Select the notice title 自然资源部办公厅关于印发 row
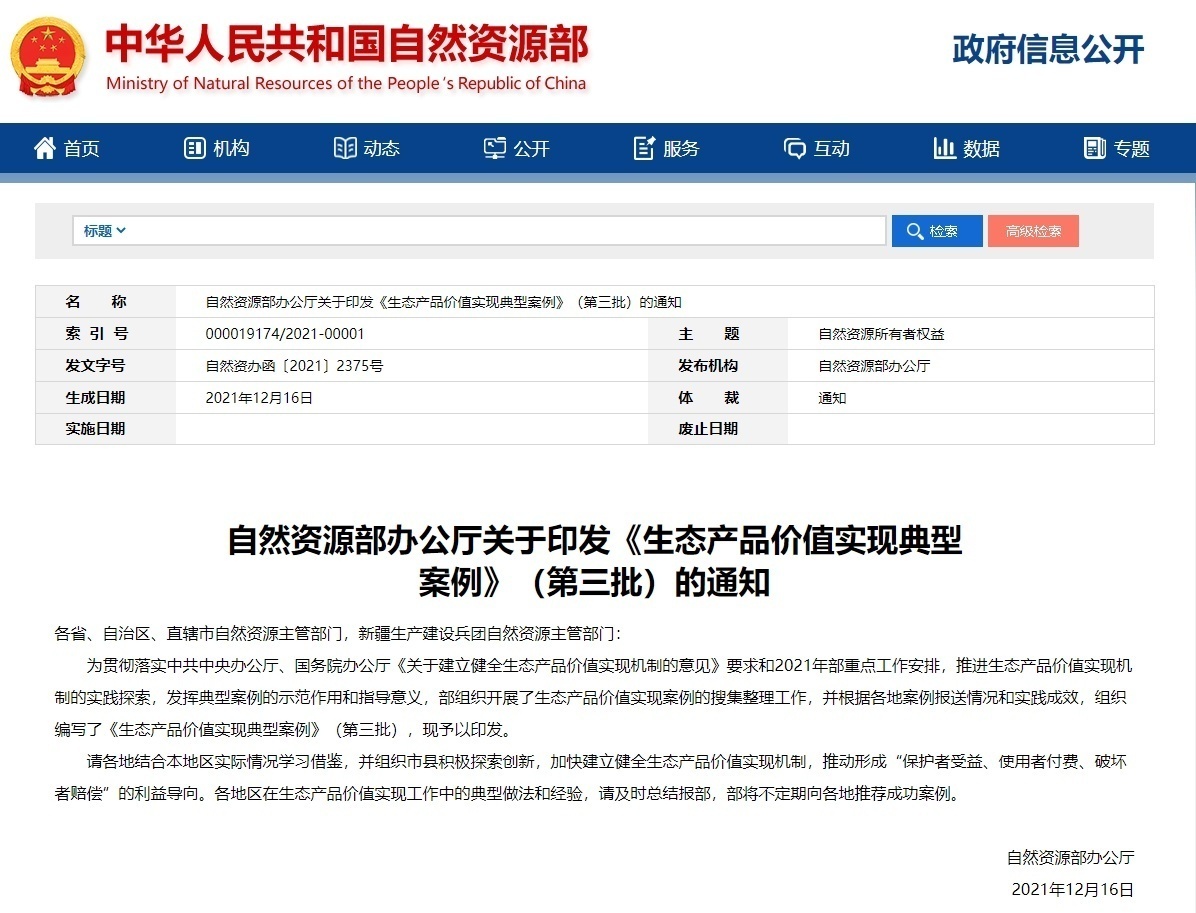1196x913 pixels. coord(441,301)
